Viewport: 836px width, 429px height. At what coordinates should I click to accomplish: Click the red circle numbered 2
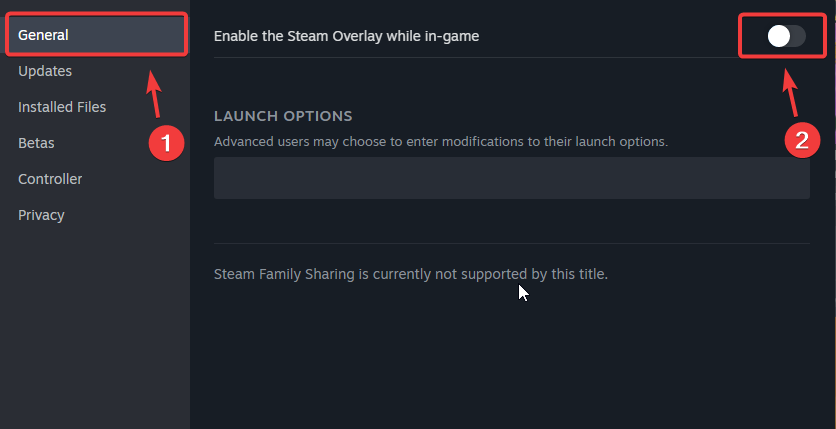click(x=802, y=139)
